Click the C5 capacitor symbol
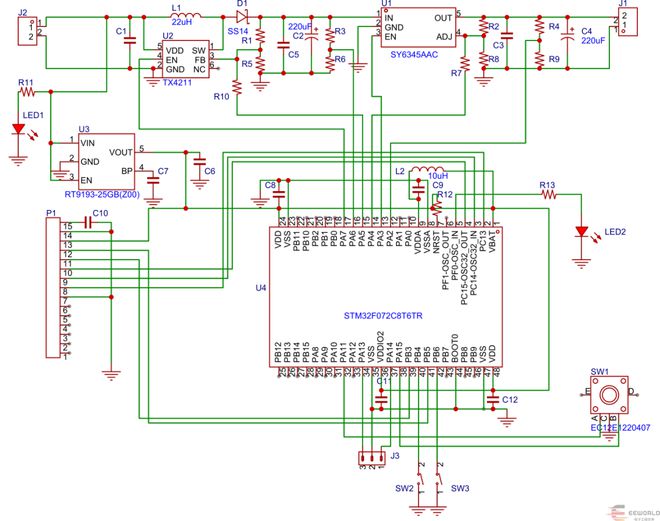The image size is (660, 521). coord(284,45)
